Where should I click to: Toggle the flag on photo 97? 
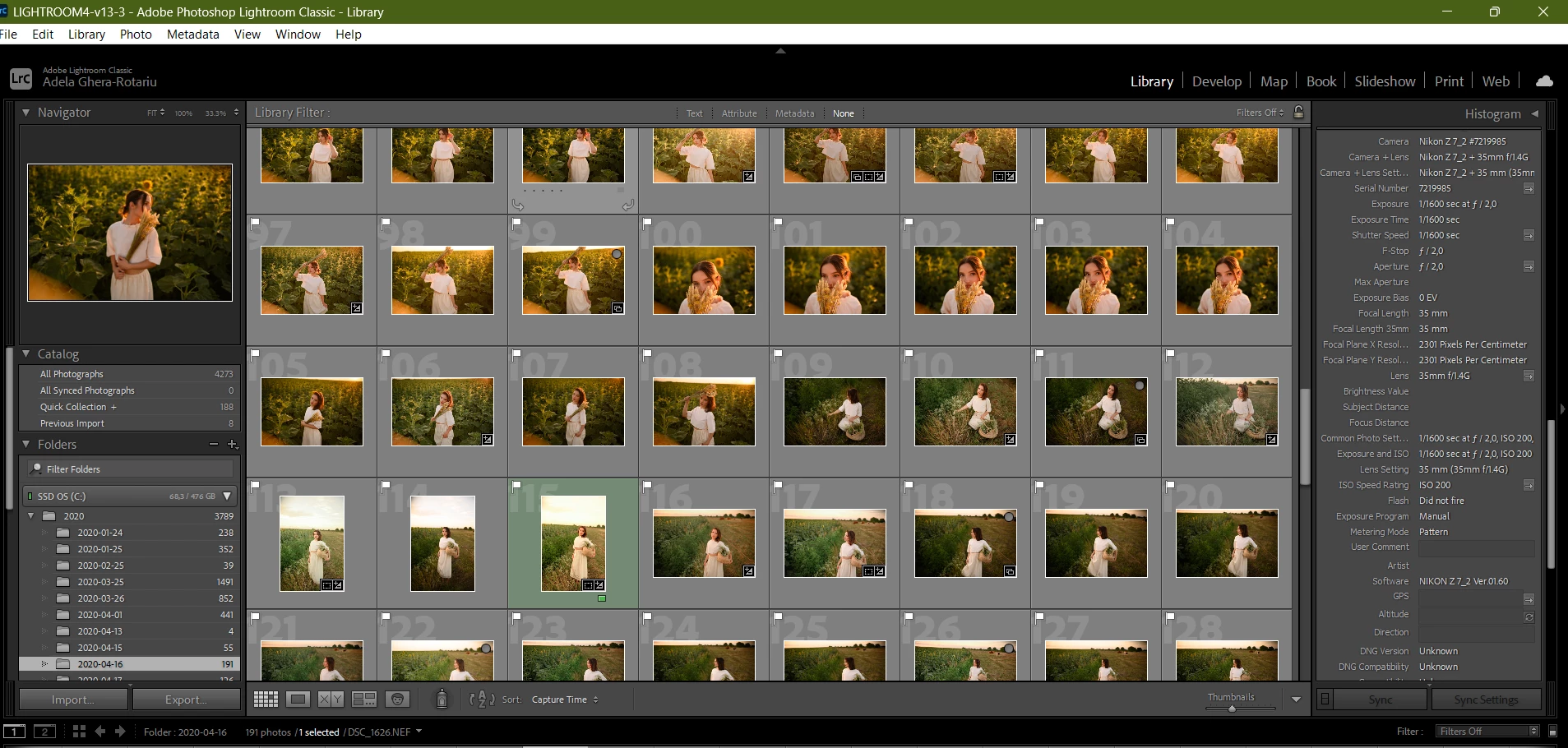click(x=256, y=222)
